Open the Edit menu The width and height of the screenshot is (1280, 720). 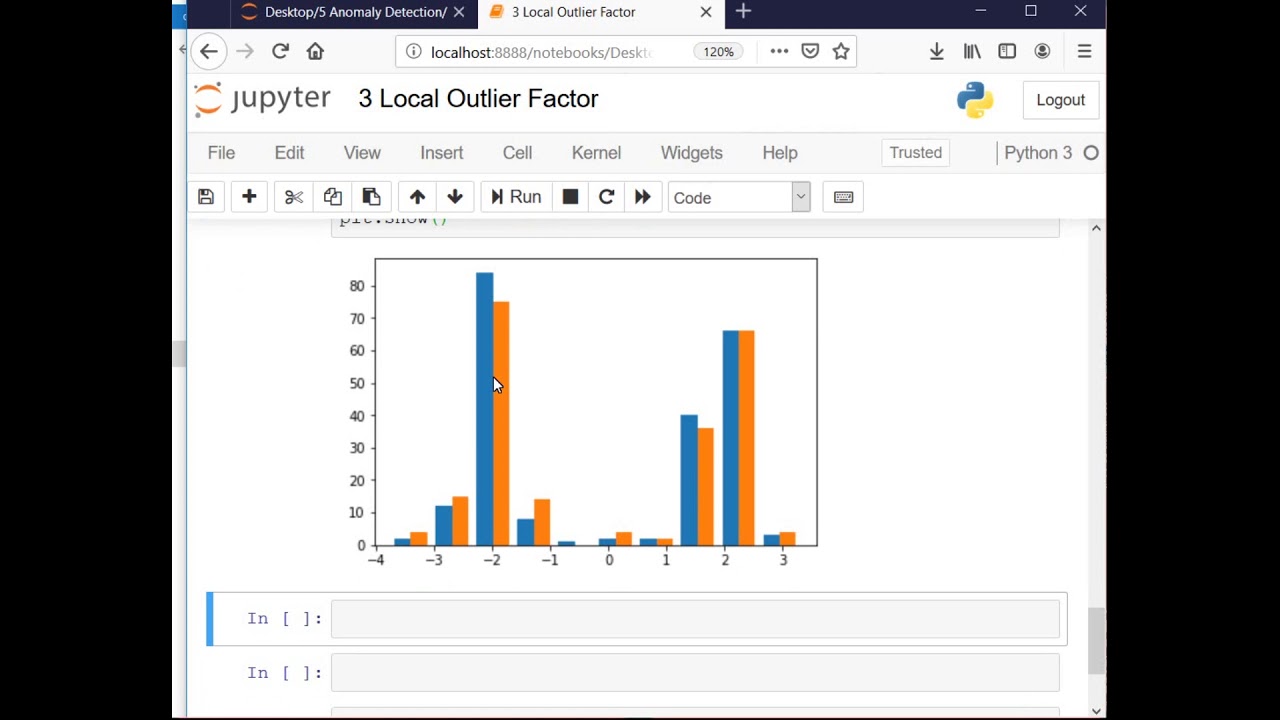(289, 153)
